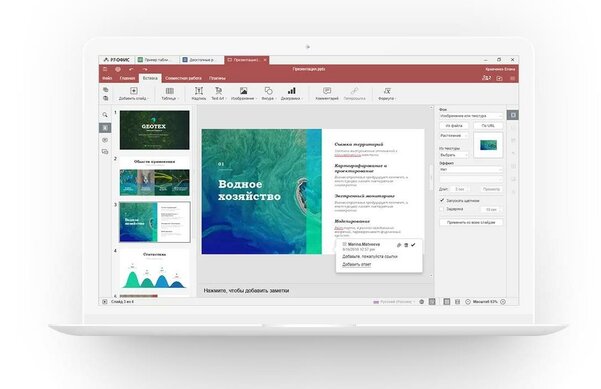Screen dimensions: 601x389
Task: Resolve Marina Matveeva's comment with the checkmark
Action: [413, 245]
